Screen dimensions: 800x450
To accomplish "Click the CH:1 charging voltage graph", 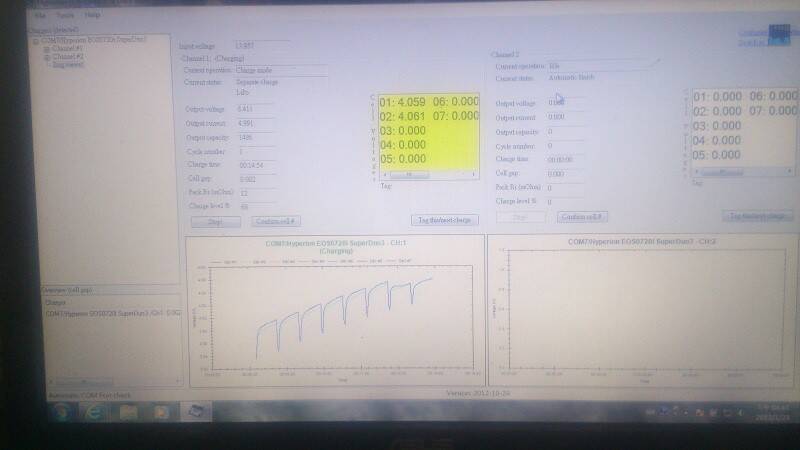I will coord(341,317).
